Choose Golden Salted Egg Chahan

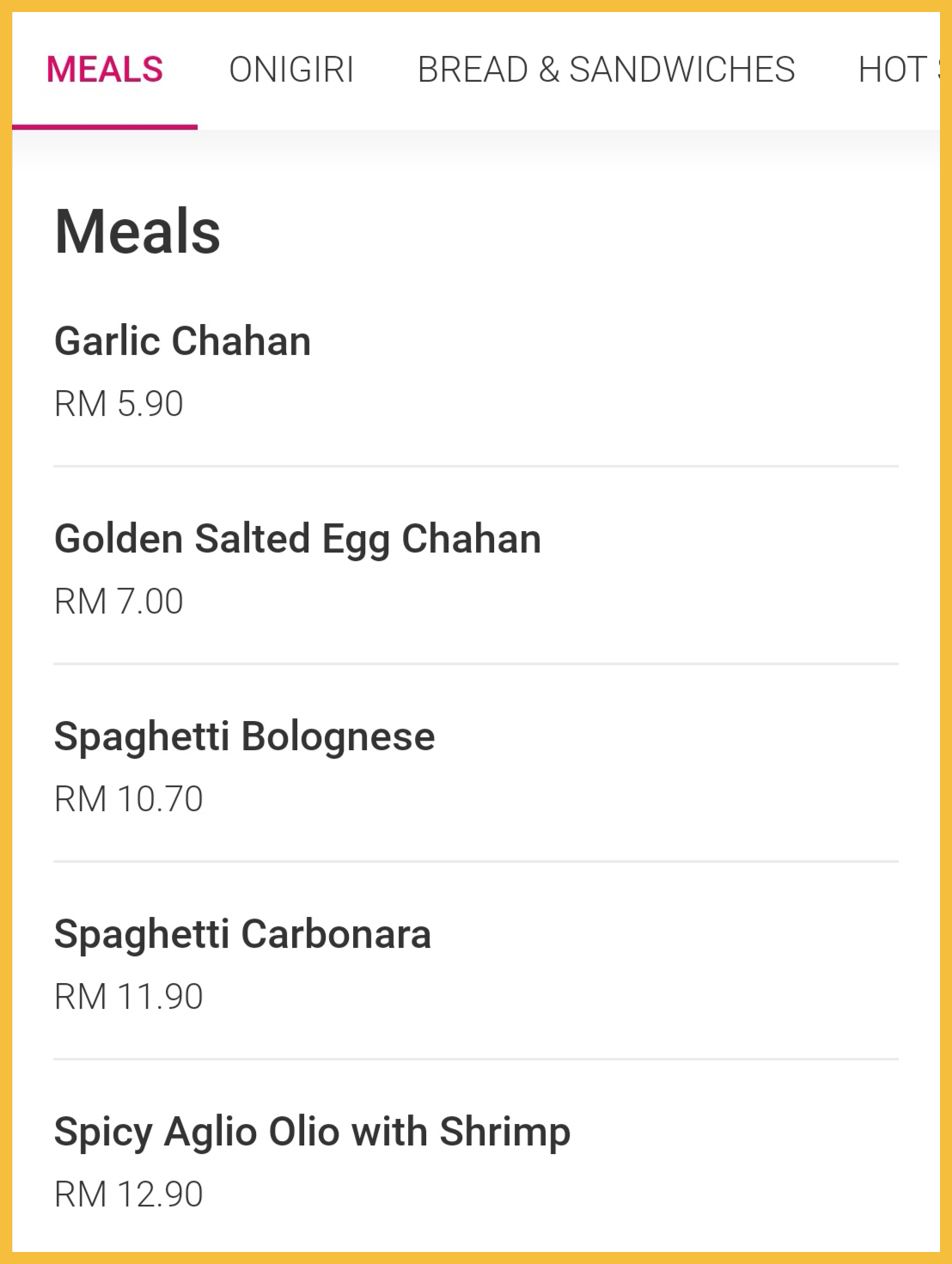297,539
